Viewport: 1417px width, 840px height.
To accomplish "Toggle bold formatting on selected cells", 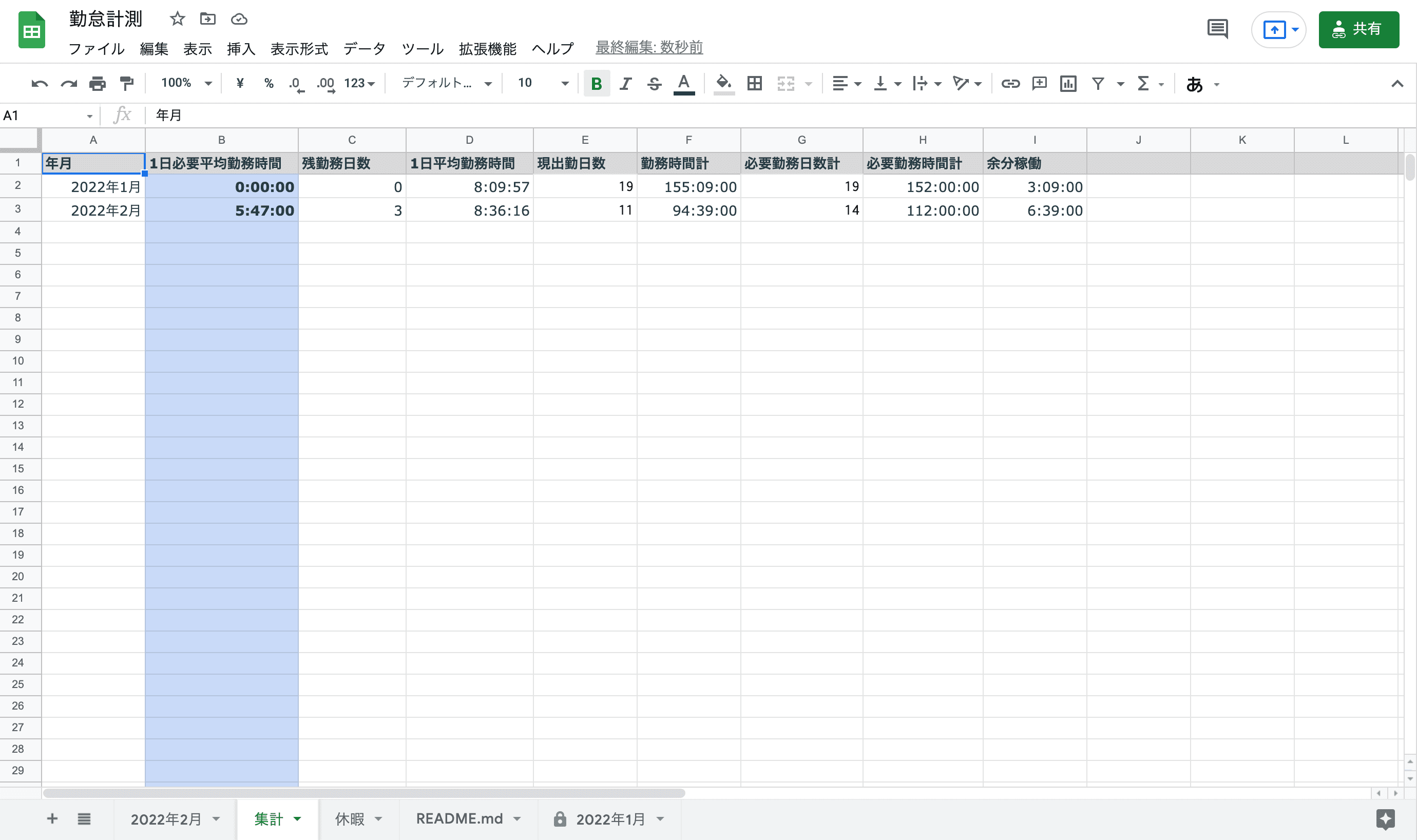I will (x=596, y=83).
